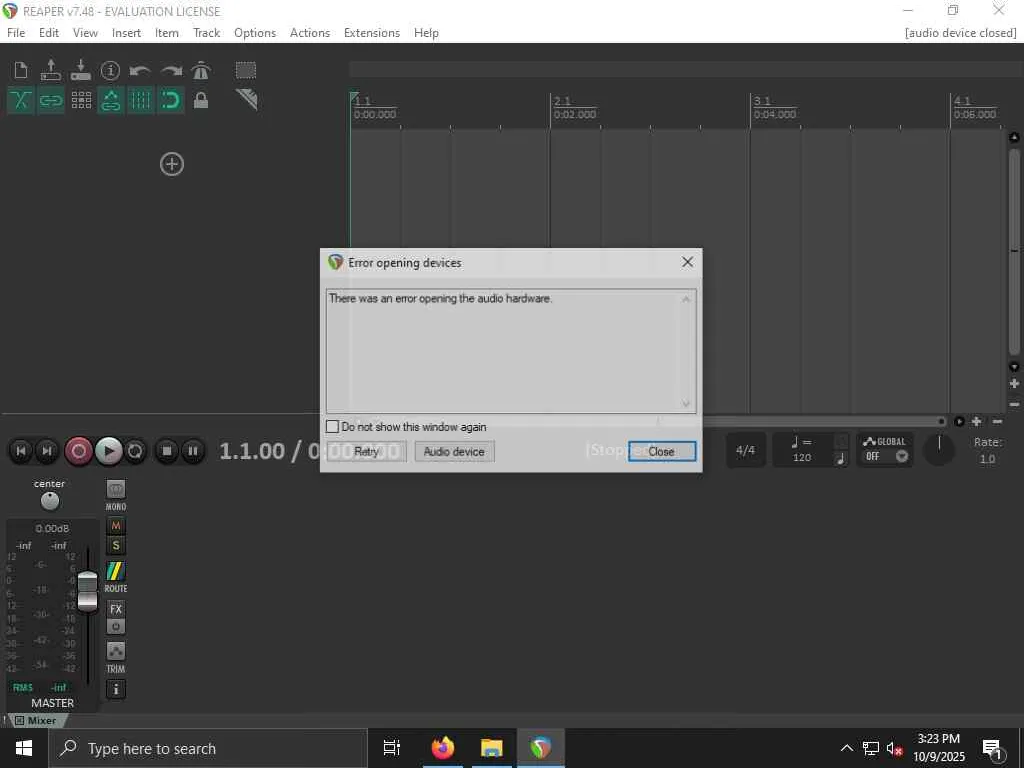Viewport: 1024px width, 768px height.
Task: Click the playback Rate knob
Action: [x=939, y=449]
